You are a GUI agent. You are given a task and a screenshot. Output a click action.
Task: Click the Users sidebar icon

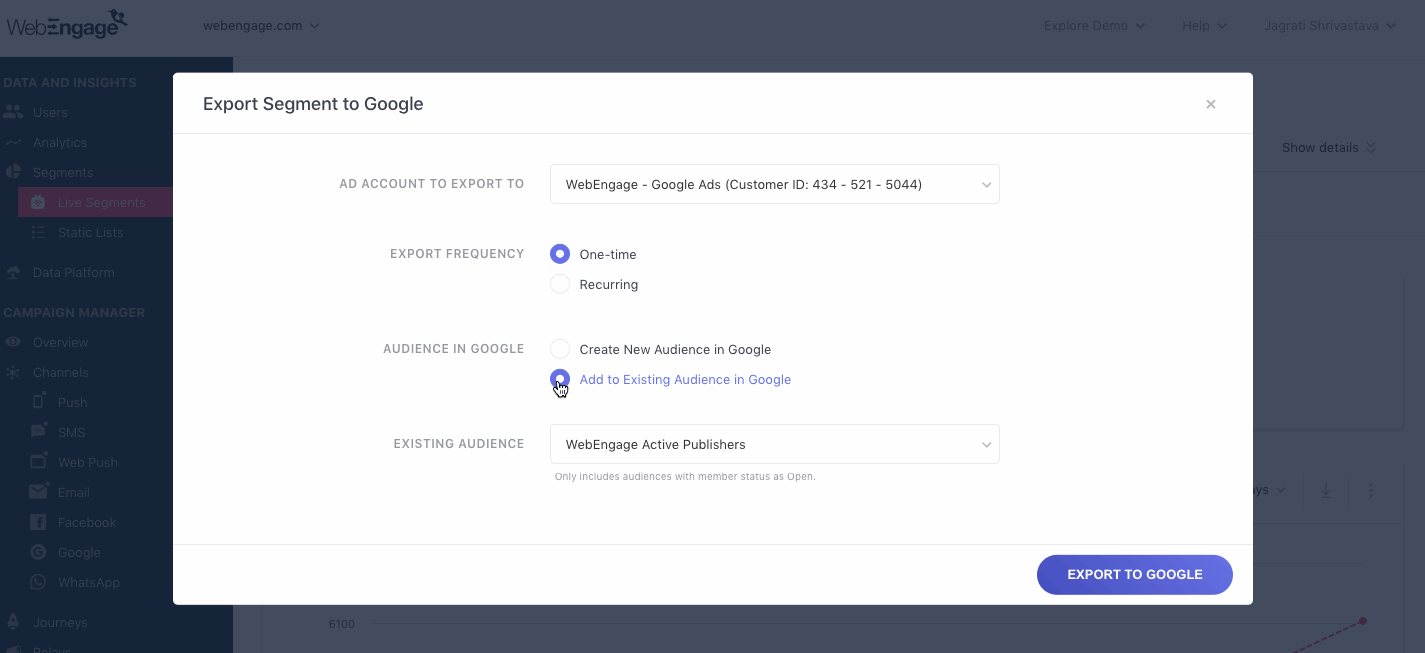pos(13,112)
